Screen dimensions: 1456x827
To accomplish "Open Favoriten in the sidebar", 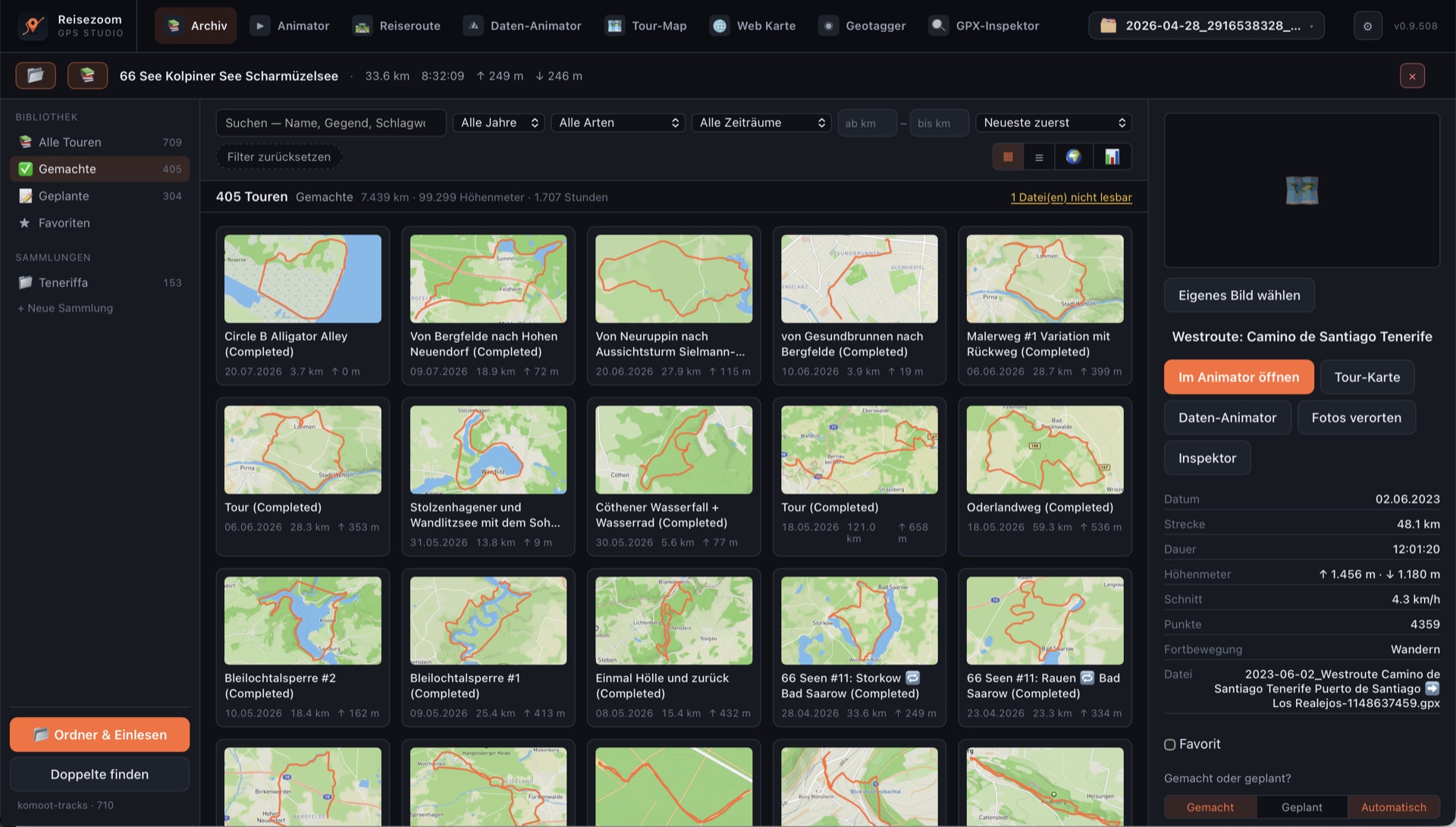I will (x=99, y=223).
